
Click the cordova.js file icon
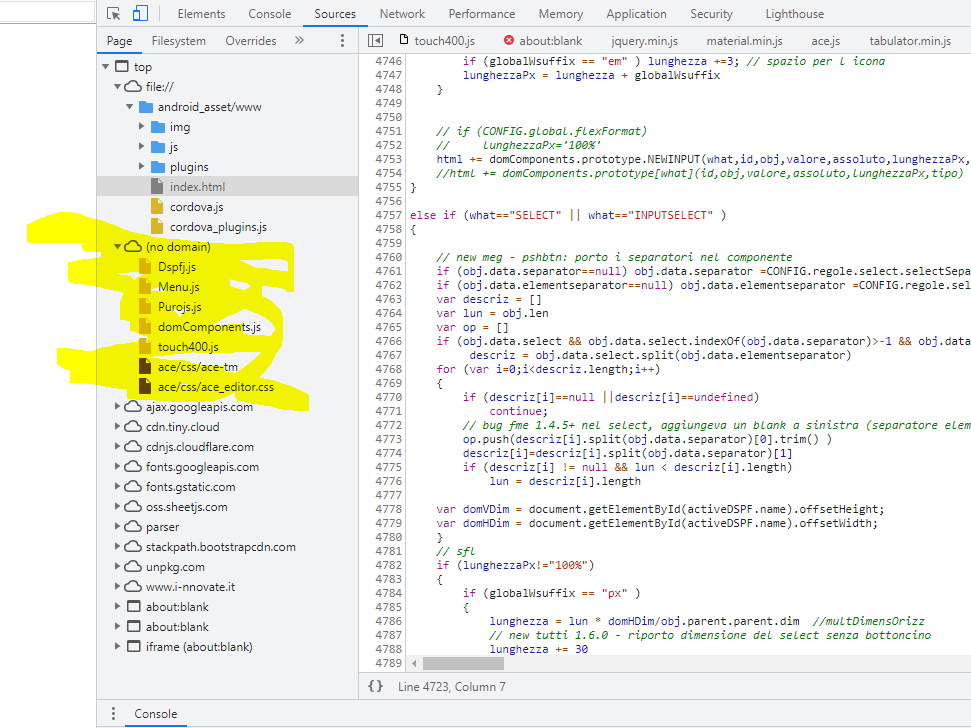click(x=156, y=206)
